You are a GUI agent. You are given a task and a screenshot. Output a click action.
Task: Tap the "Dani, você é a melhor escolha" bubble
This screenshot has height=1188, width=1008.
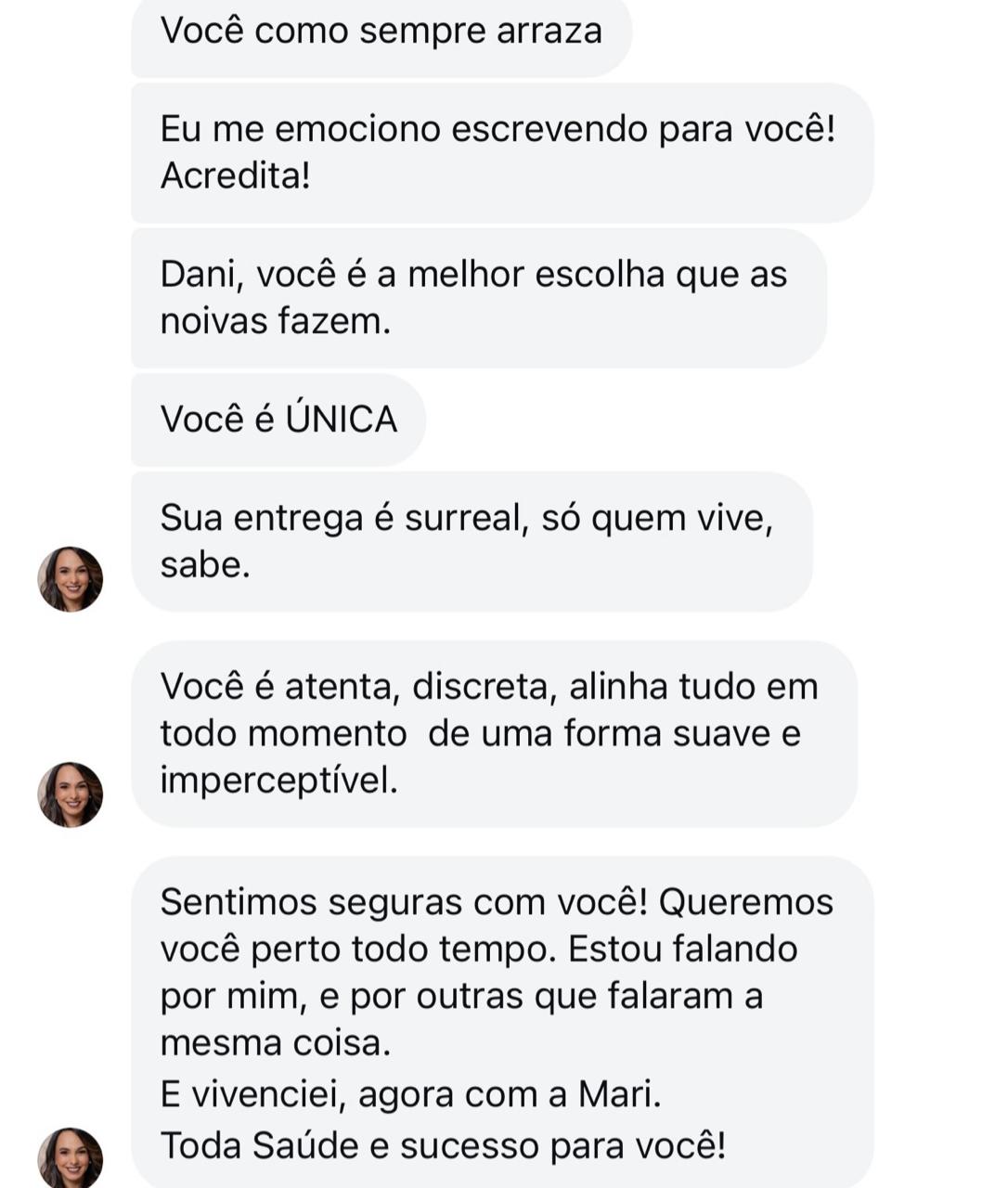point(478,298)
